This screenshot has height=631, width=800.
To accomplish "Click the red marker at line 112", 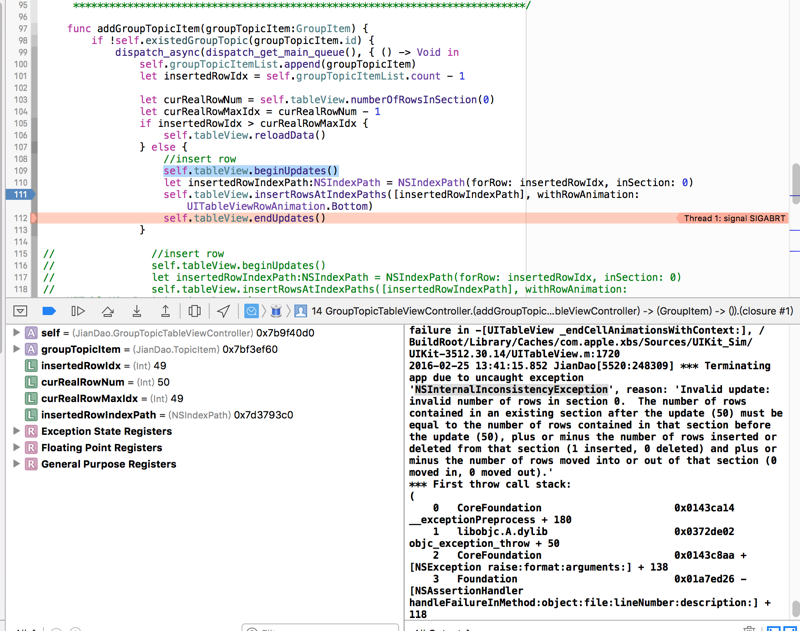I will [34, 218].
